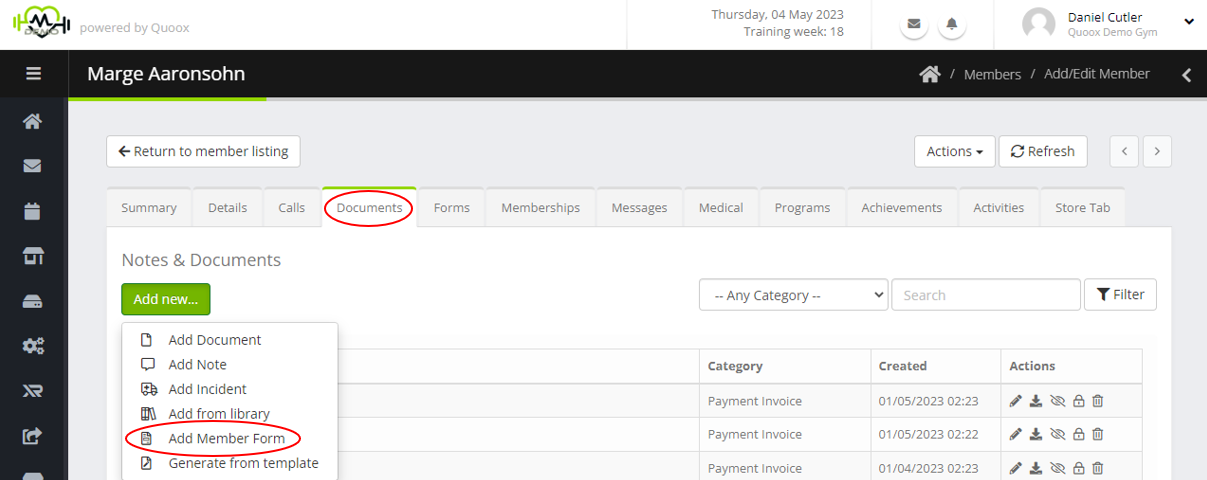Open the share/export icon in sidebar
The height and width of the screenshot is (480, 1207).
pos(33,436)
